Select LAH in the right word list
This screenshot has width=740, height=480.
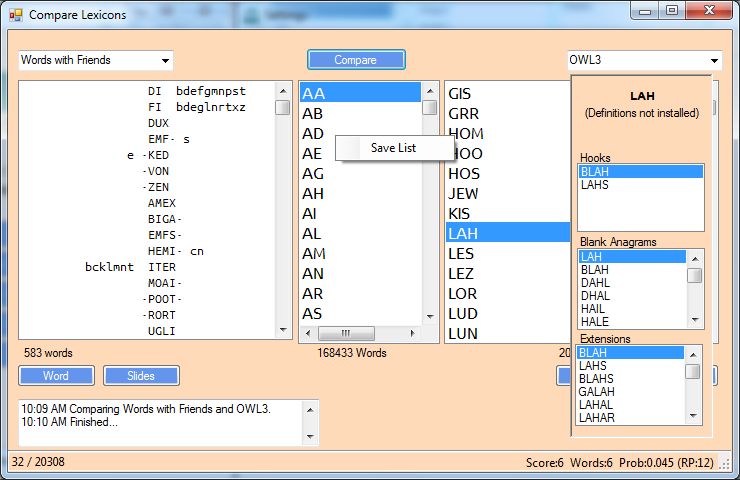click(508, 233)
